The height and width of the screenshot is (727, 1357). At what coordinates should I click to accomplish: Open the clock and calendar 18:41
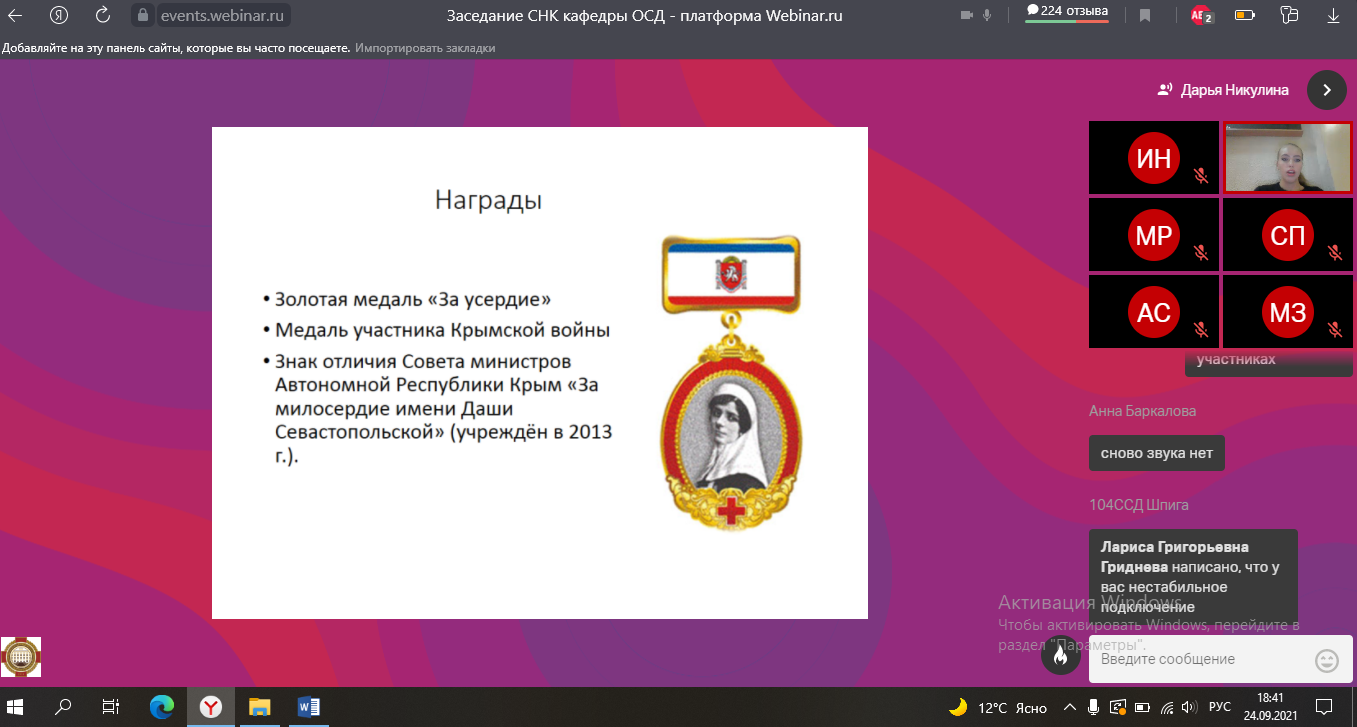click(1269, 707)
